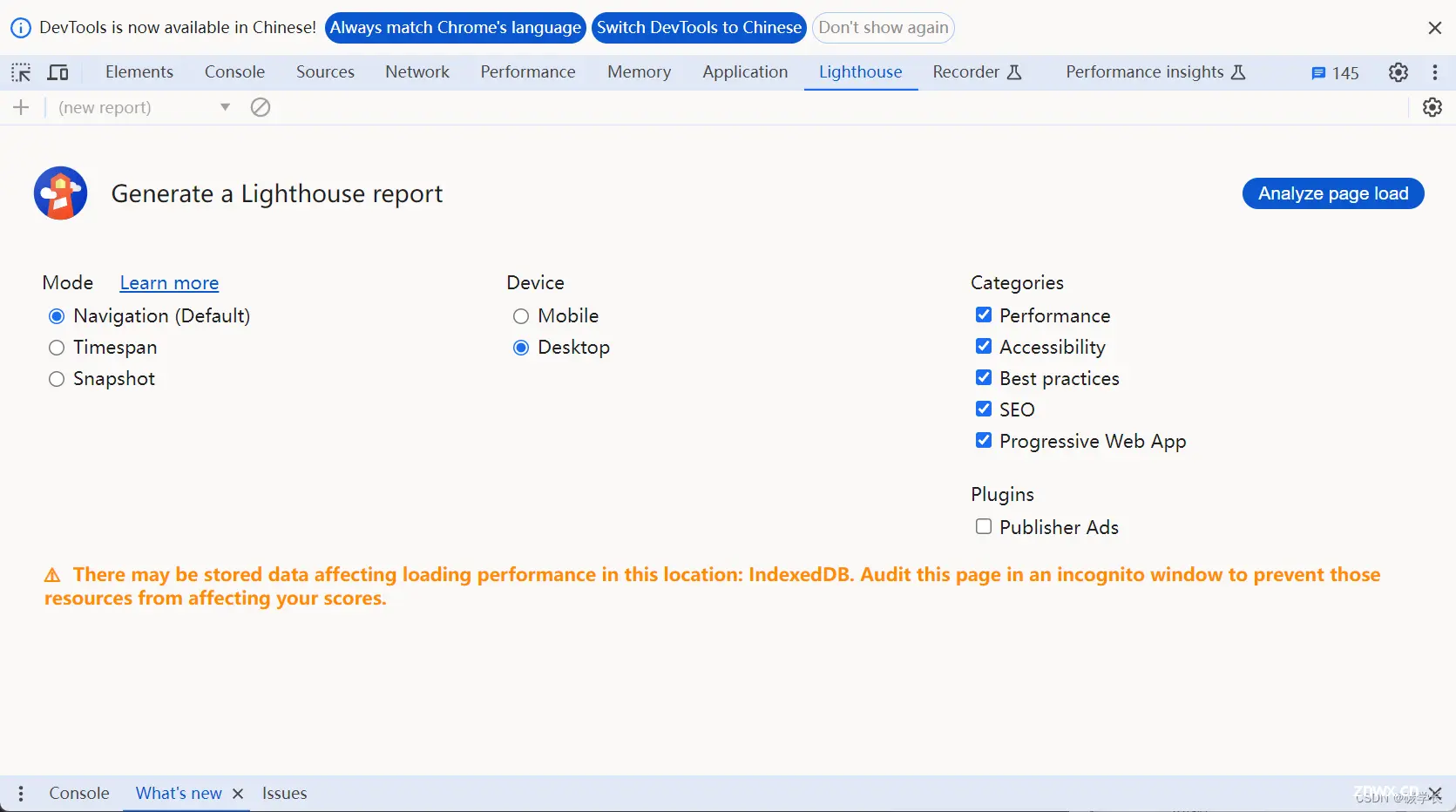Viewport: 1456px width, 812px height.
Task: Click the info icon in the notification bar
Action: tap(20, 28)
